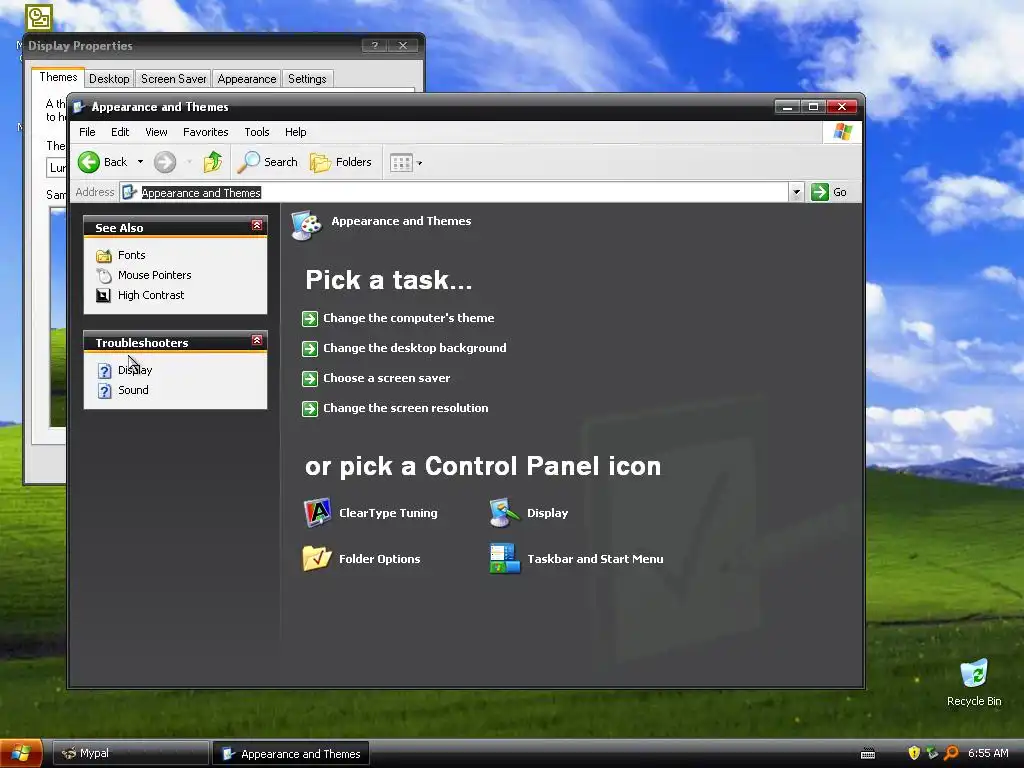Screen dimensions: 1024x768
Task: Open High Contrast link
Action: [x=151, y=295]
